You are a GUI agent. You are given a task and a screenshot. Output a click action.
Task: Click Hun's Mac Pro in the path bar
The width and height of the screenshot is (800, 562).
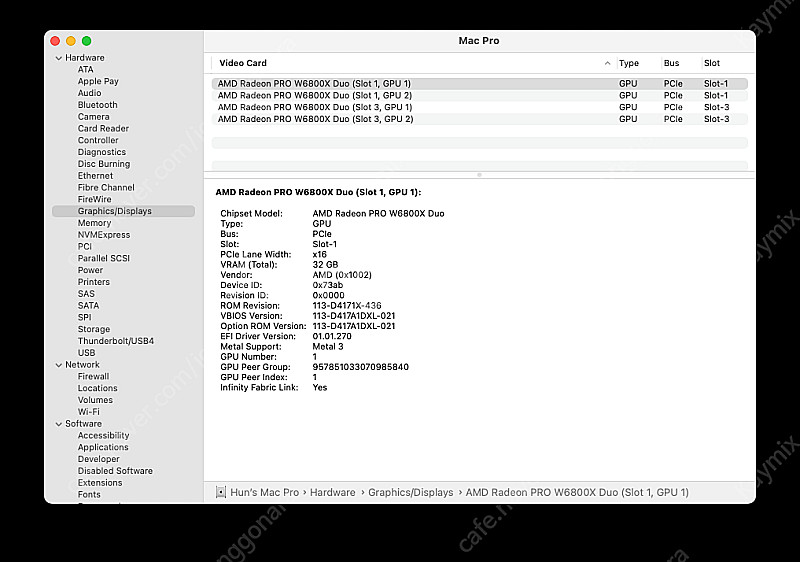coord(264,492)
